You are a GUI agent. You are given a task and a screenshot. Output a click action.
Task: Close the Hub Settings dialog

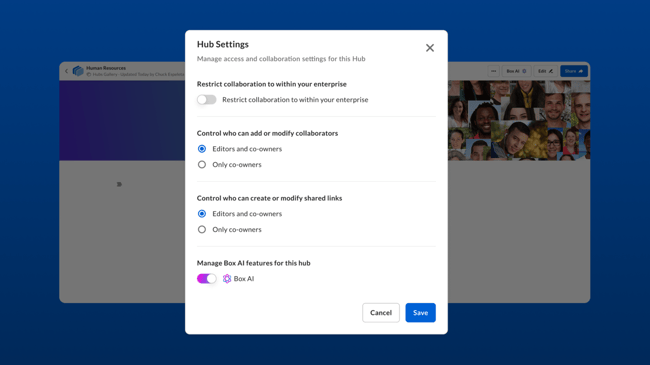[x=430, y=48]
